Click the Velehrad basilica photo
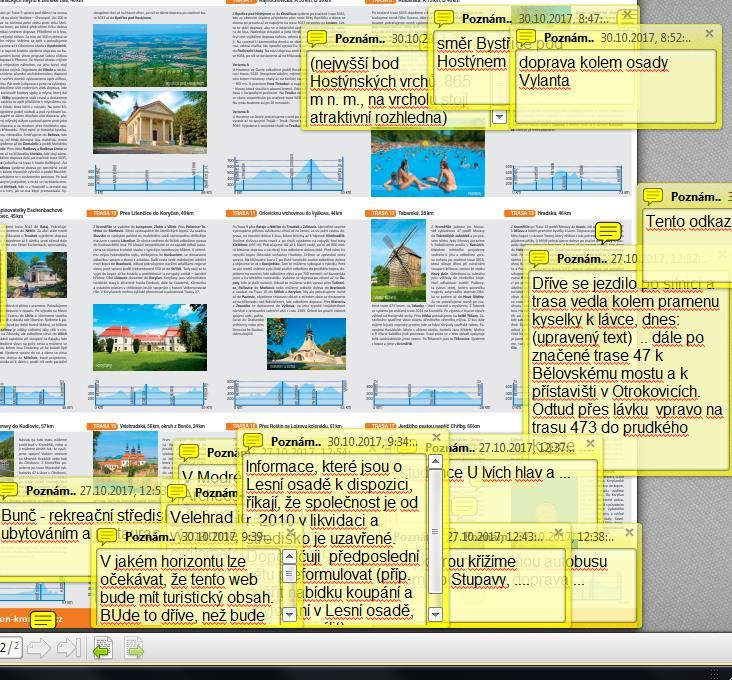Screen dimensions: 732x680 pyautogui.click(x=125, y=454)
